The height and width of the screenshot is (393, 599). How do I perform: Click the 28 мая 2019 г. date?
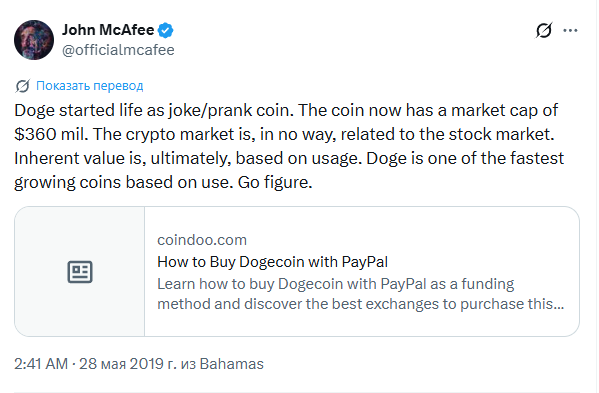click(x=128, y=364)
